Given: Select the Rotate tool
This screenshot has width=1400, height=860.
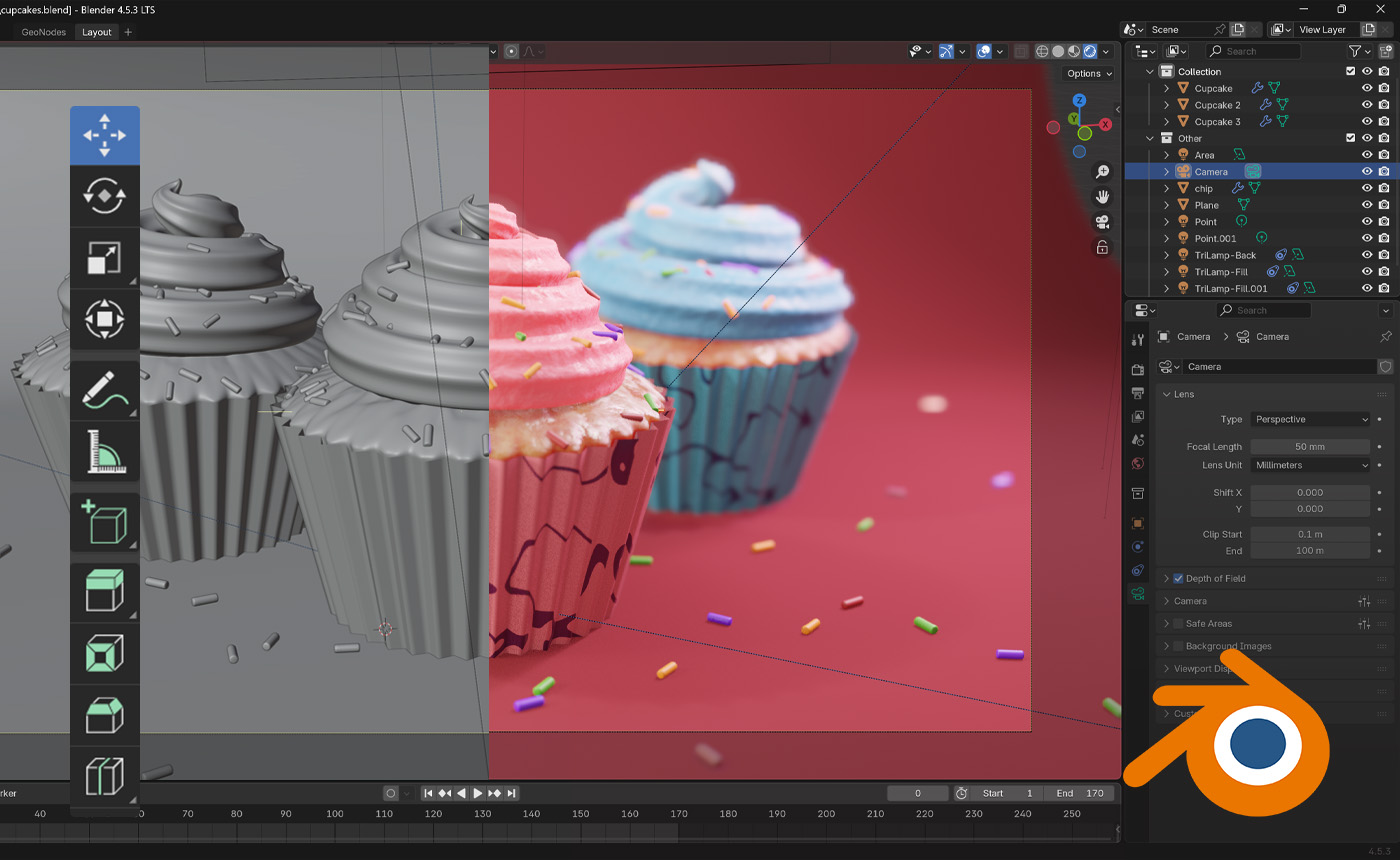Looking at the screenshot, I should pyautogui.click(x=104, y=195).
